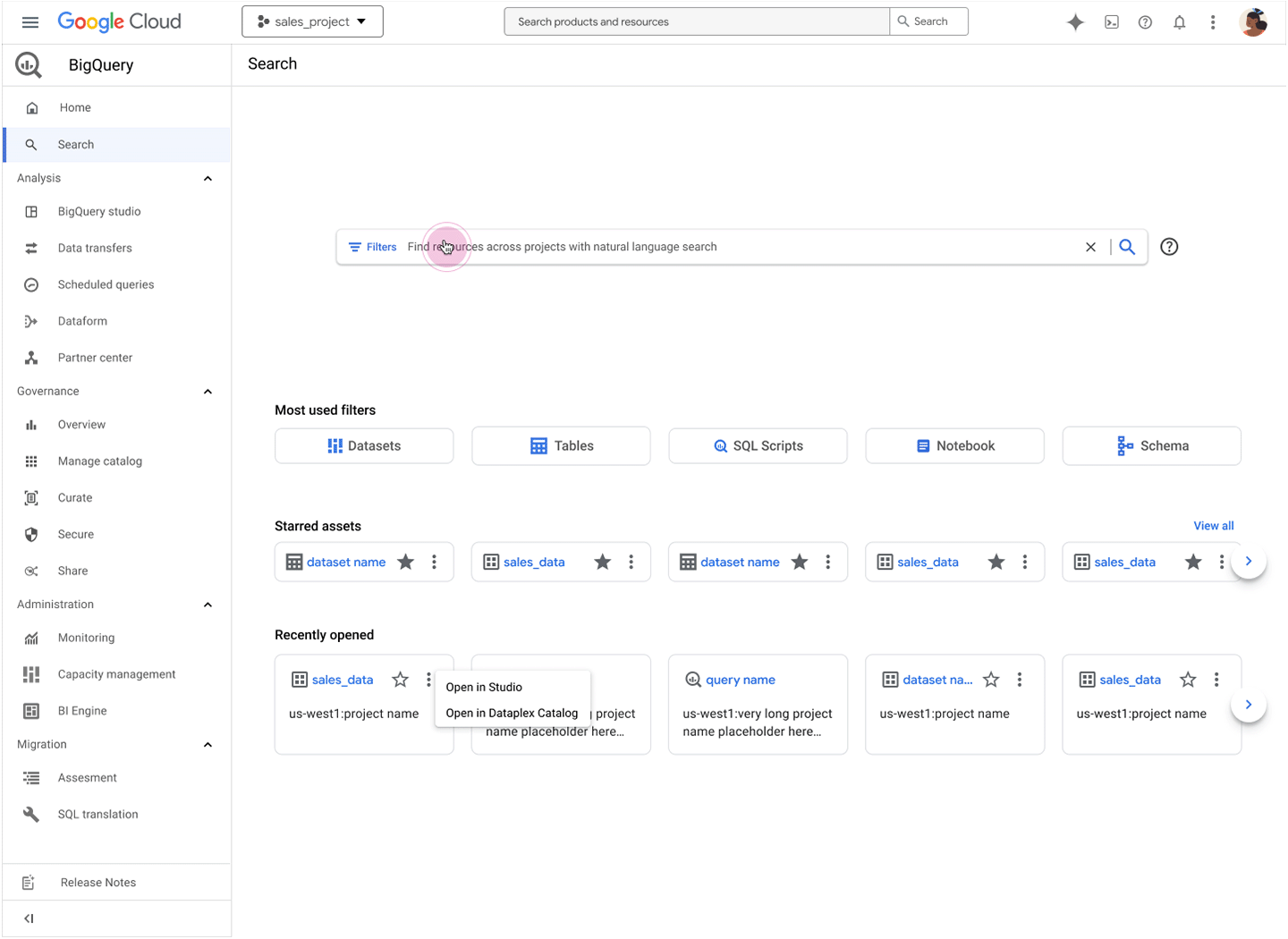The width and height of the screenshot is (1288, 939).
Task: Collapse the Governance section
Action: tap(208, 392)
